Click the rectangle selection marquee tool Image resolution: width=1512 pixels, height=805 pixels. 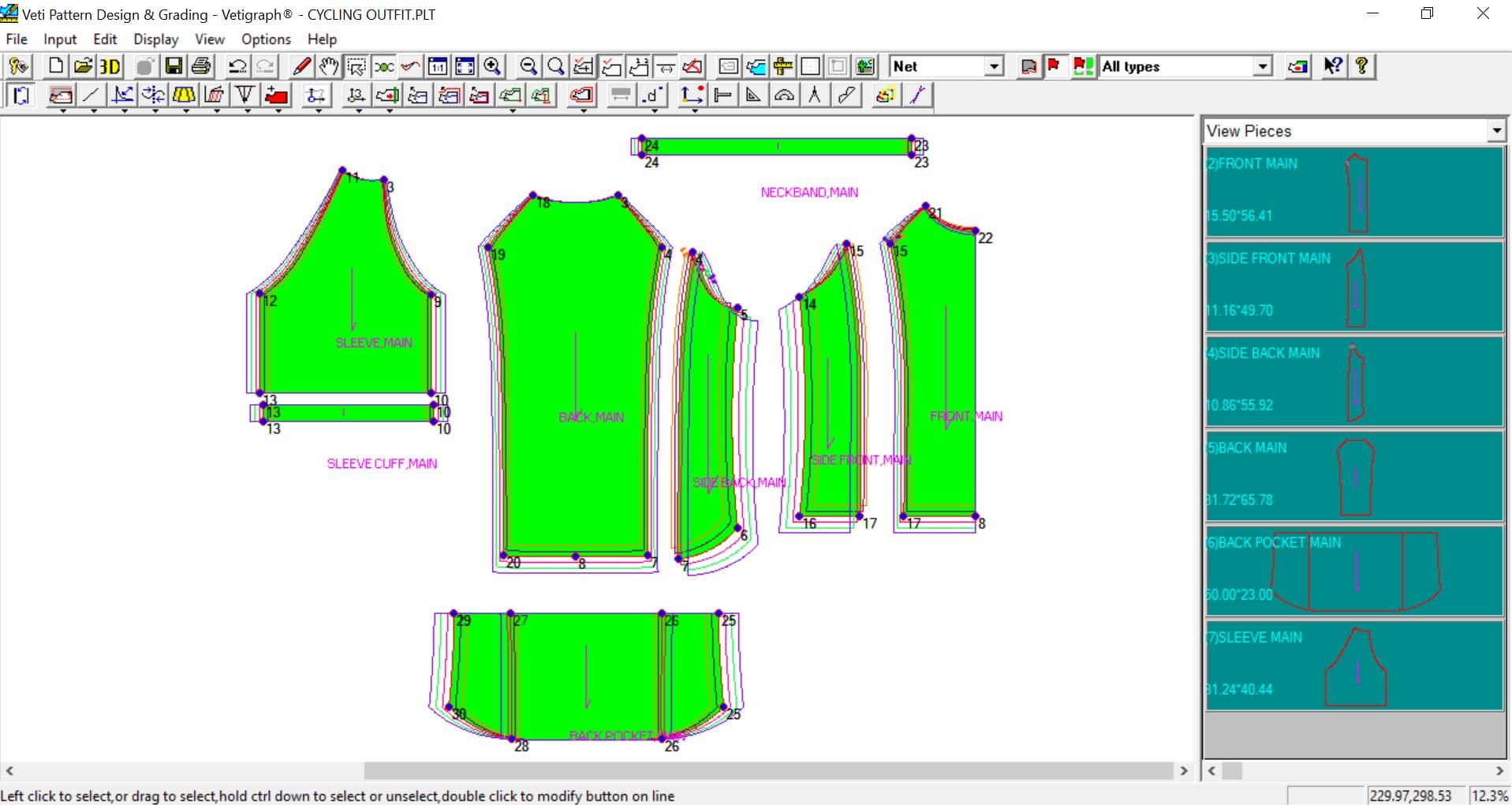[x=357, y=66]
